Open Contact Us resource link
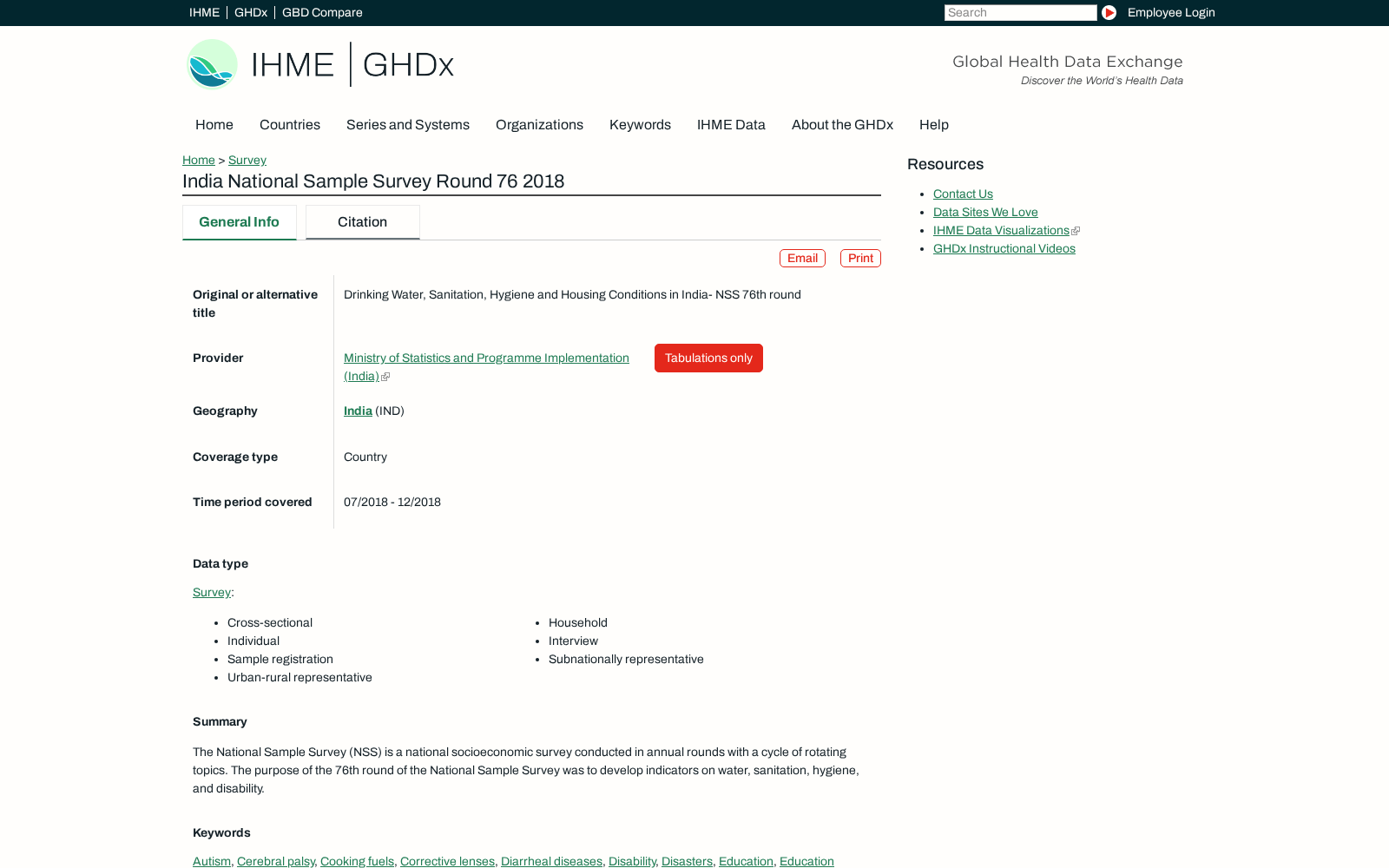Image resolution: width=1389 pixels, height=868 pixels. click(x=963, y=194)
